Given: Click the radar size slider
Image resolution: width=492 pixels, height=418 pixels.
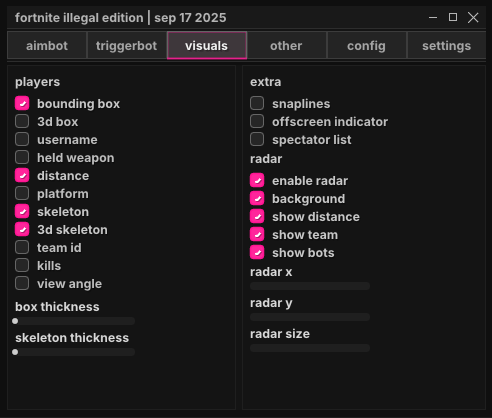Looking at the screenshot, I should coord(310,348).
